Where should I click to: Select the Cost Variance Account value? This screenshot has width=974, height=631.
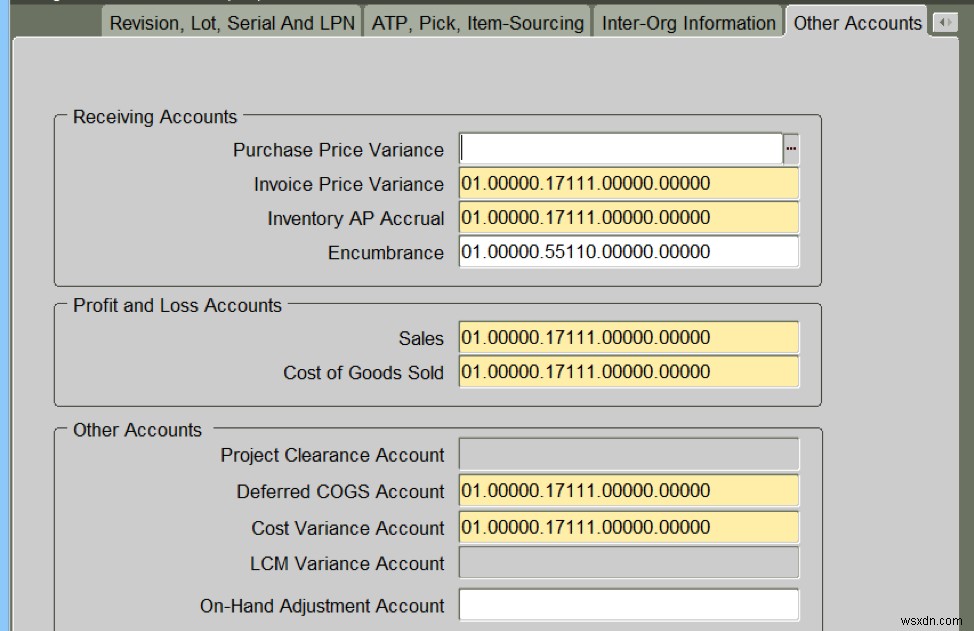628,527
